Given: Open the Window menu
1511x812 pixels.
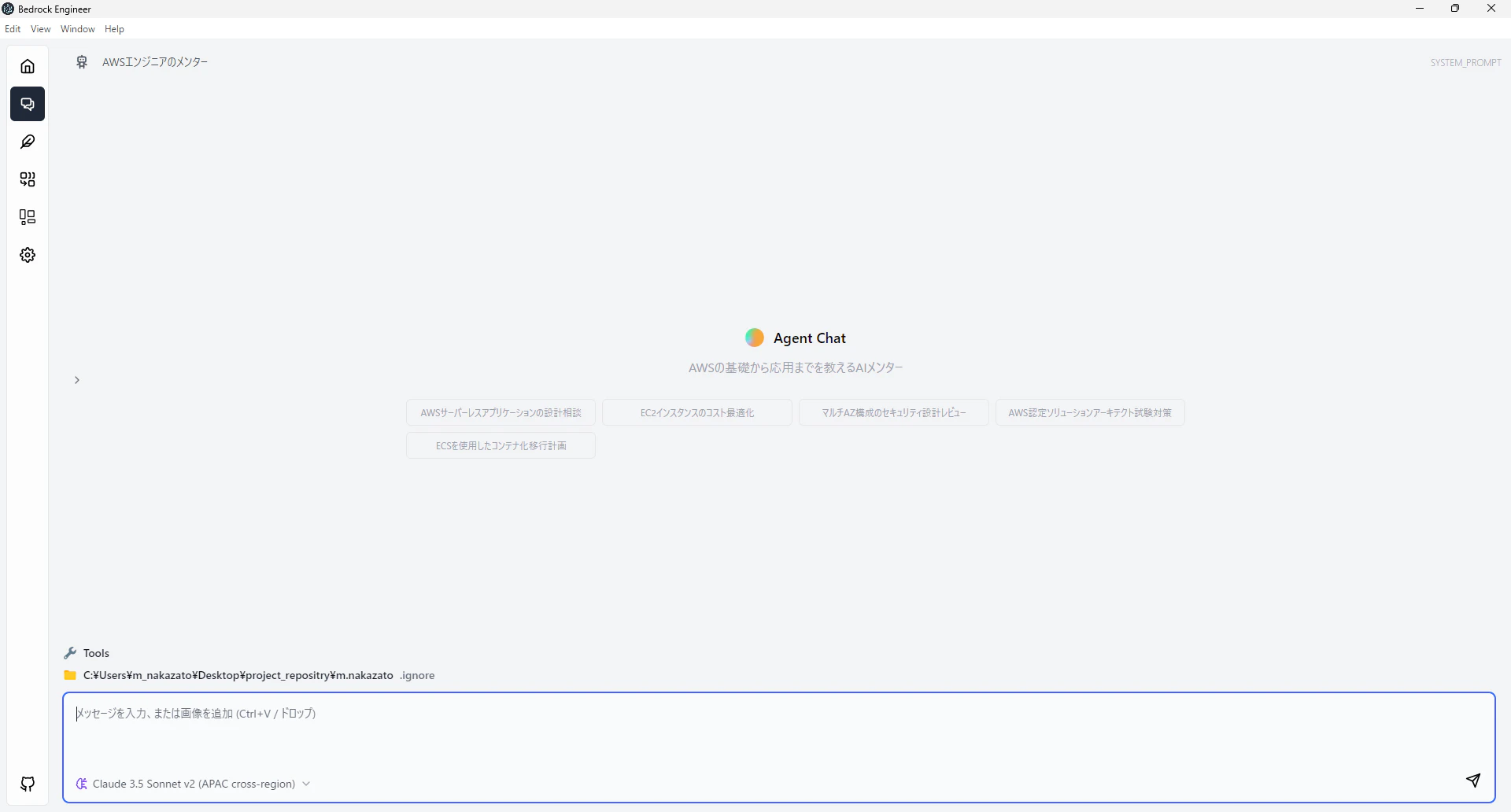Looking at the screenshot, I should 78,29.
